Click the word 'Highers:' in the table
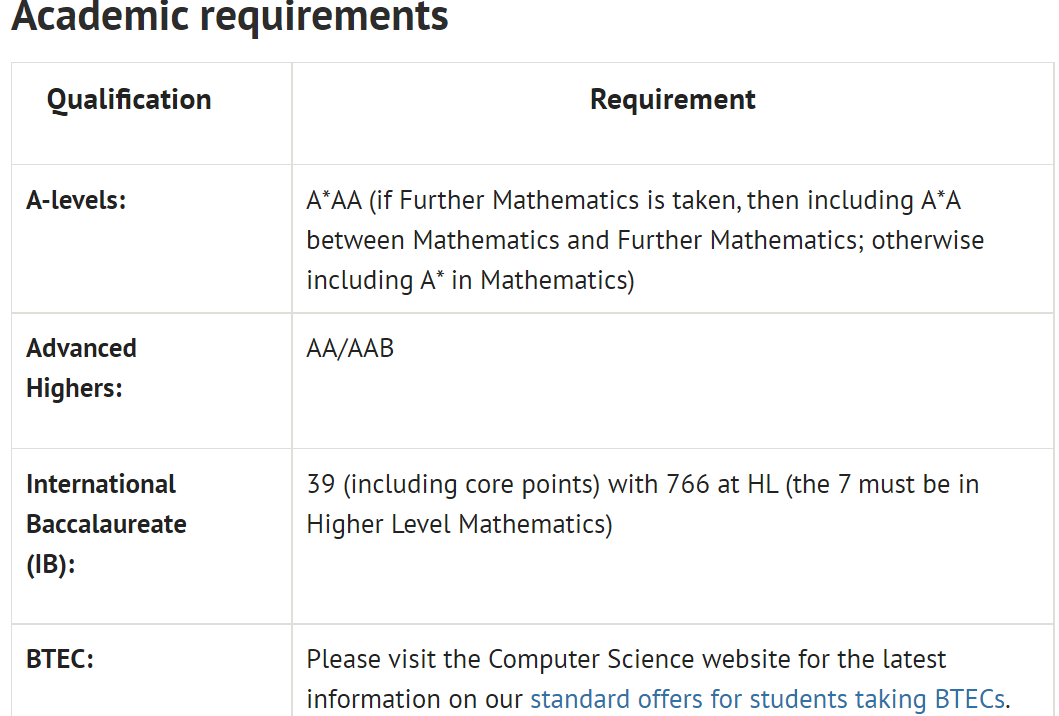The width and height of the screenshot is (1059, 716). [74, 388]
